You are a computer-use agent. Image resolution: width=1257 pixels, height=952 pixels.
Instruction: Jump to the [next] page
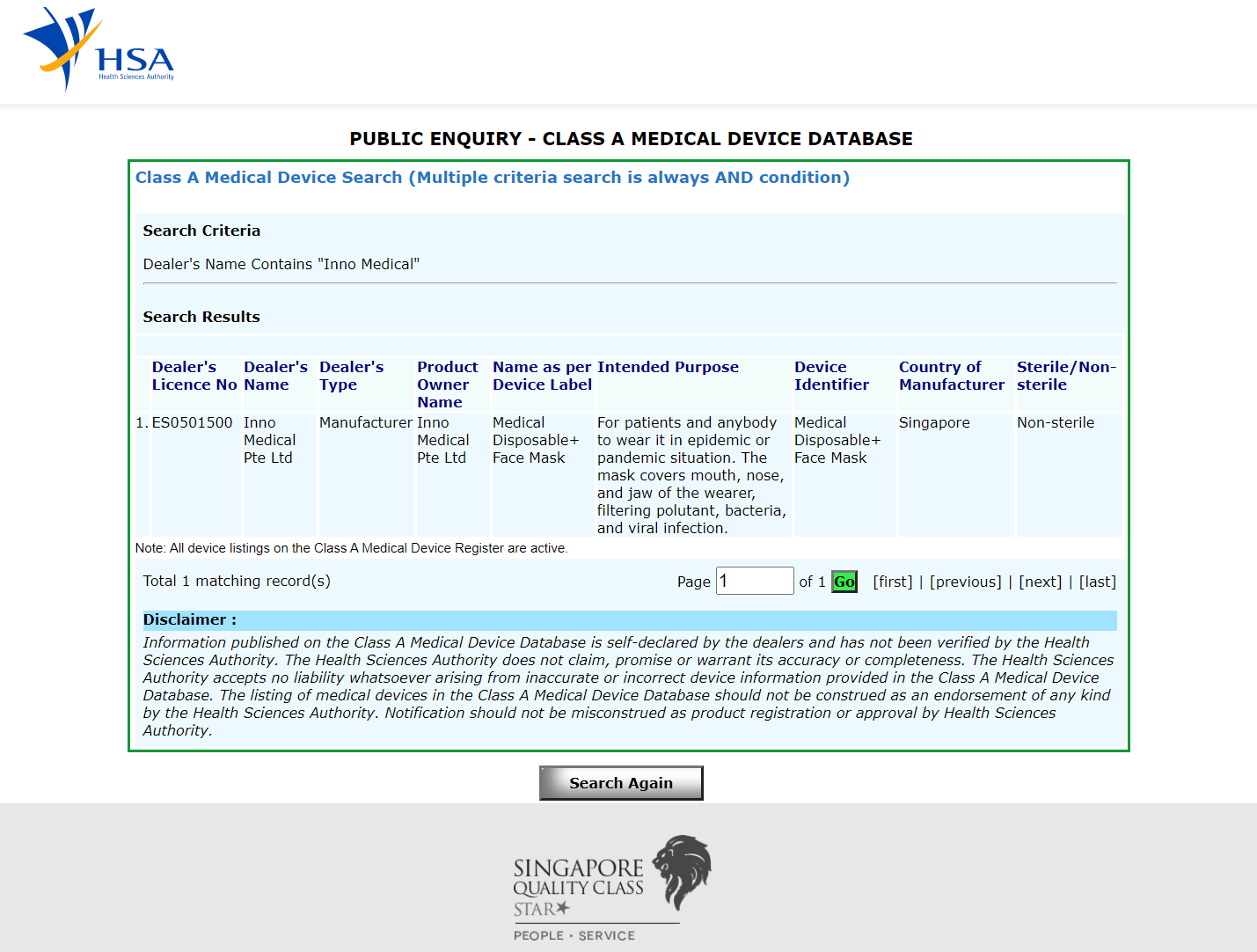1040,582
